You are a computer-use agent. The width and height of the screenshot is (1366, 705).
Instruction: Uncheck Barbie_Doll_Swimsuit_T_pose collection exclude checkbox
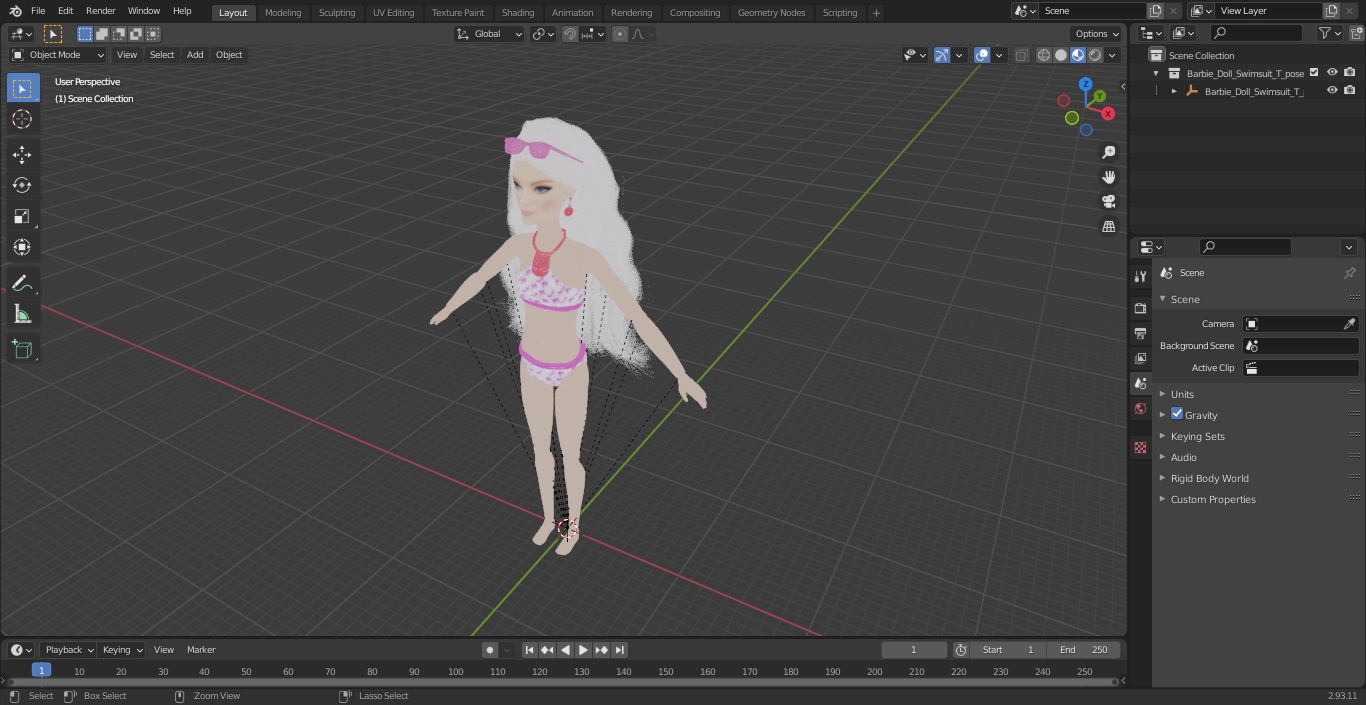click(1314, 72)
